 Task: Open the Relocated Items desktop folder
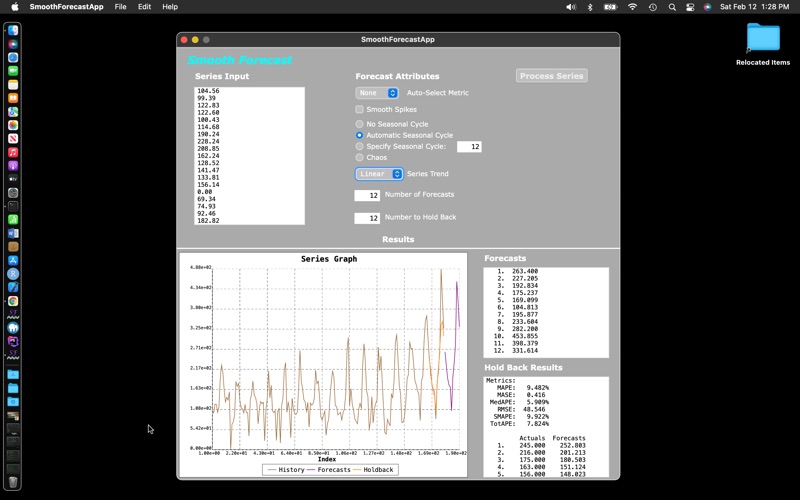763,45
